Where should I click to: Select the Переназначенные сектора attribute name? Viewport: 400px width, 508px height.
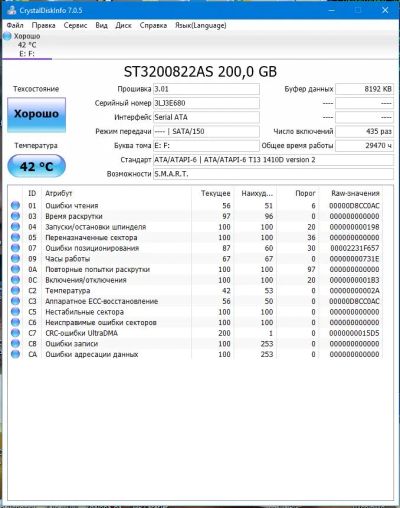pyautogui.click(x=91, y=238)
